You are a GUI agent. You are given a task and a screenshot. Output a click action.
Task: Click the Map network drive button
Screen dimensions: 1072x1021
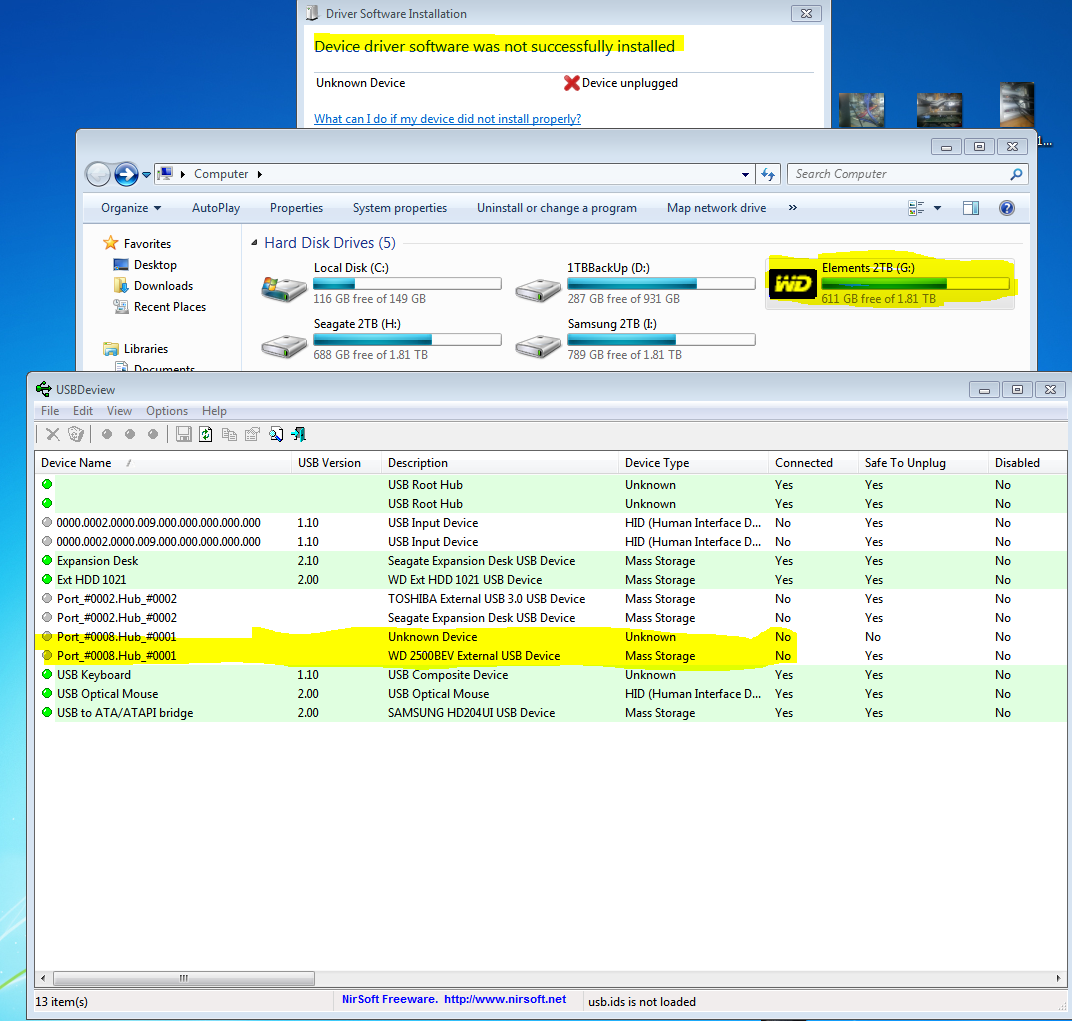pos(716,208)
